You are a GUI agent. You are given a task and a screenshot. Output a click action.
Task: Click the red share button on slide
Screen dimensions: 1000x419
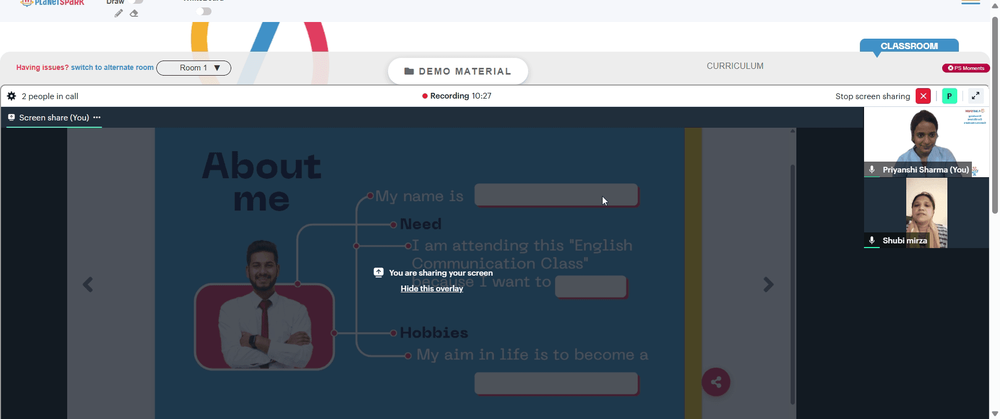(x=716, y=382)
